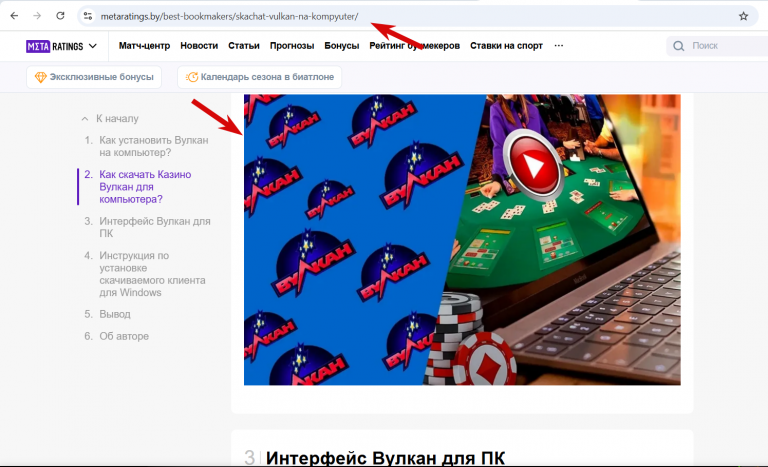
Task: Collapse contents with К началу chevron
Action: coord(85,119)
